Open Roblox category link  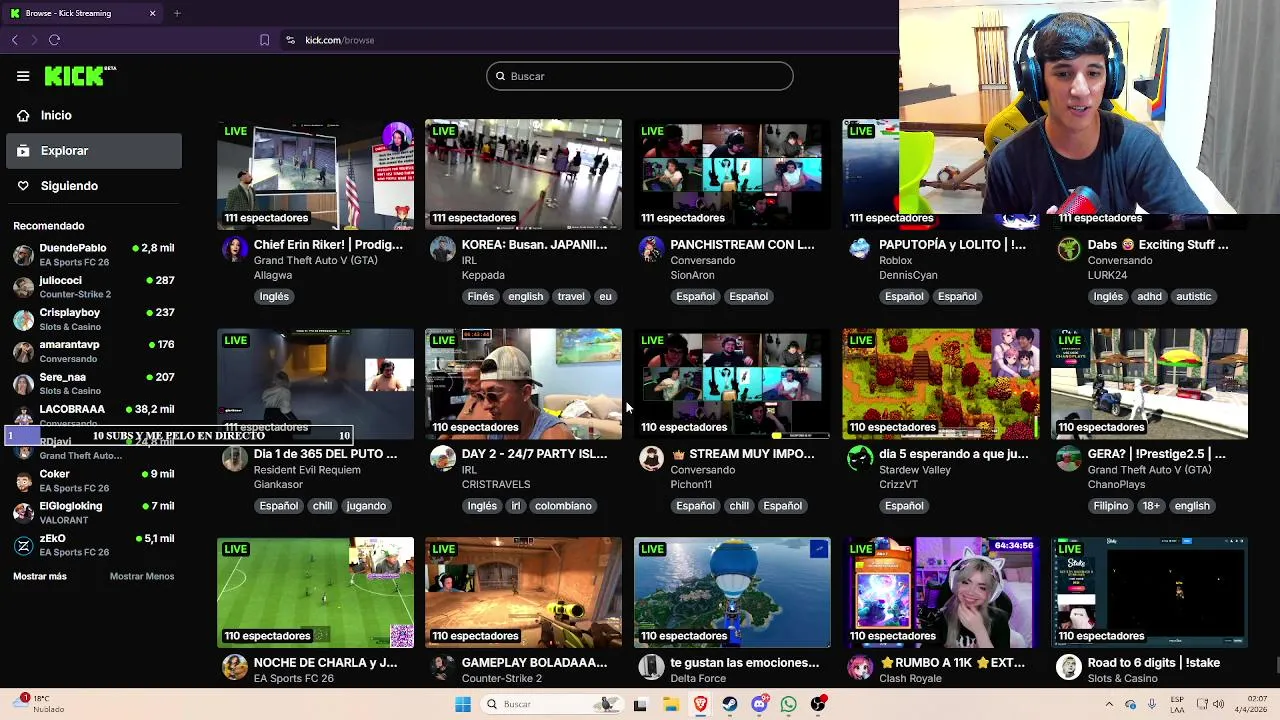[x=896, y=260]
